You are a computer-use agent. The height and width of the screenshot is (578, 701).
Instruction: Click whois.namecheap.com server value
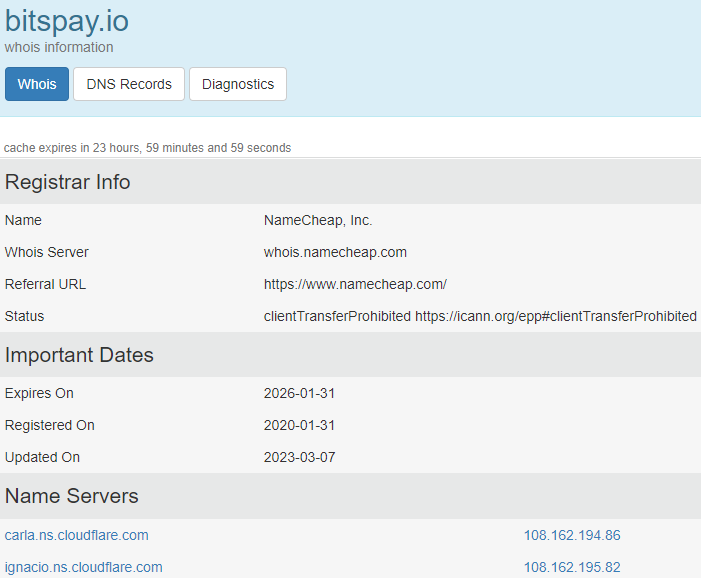click(335, 252)
